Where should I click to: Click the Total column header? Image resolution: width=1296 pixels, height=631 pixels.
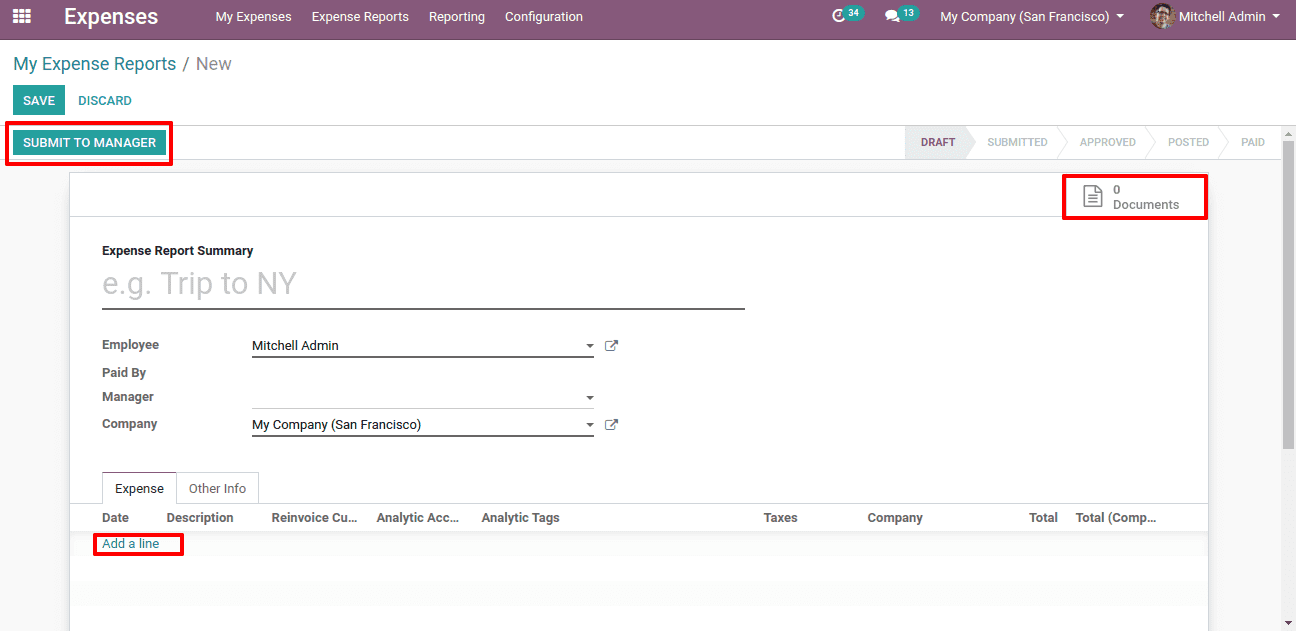pyautogui.click(x=1043, y=518)
